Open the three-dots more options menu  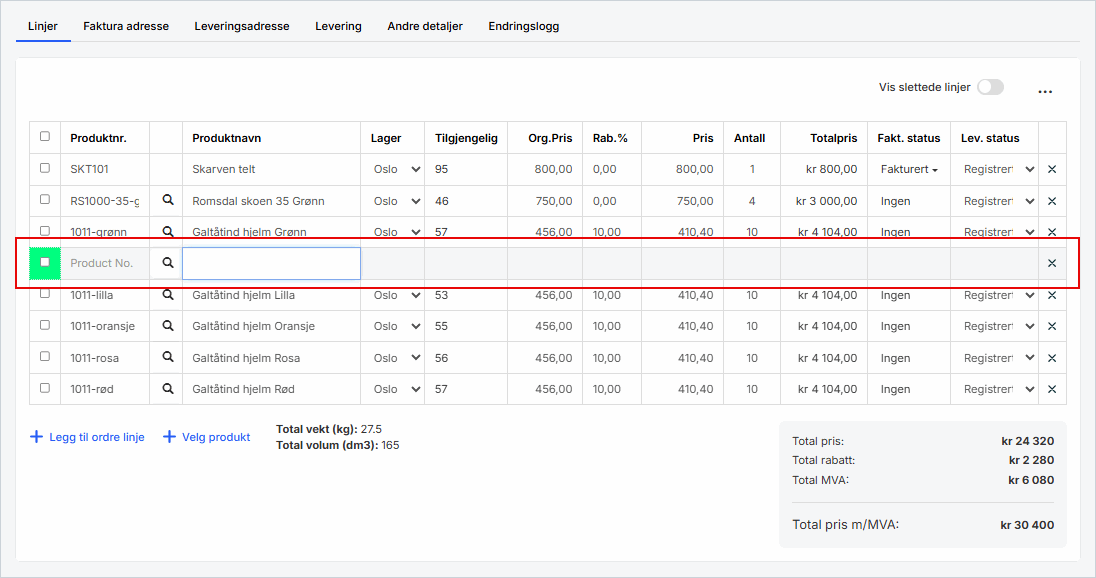click(x=1045, y=91)
